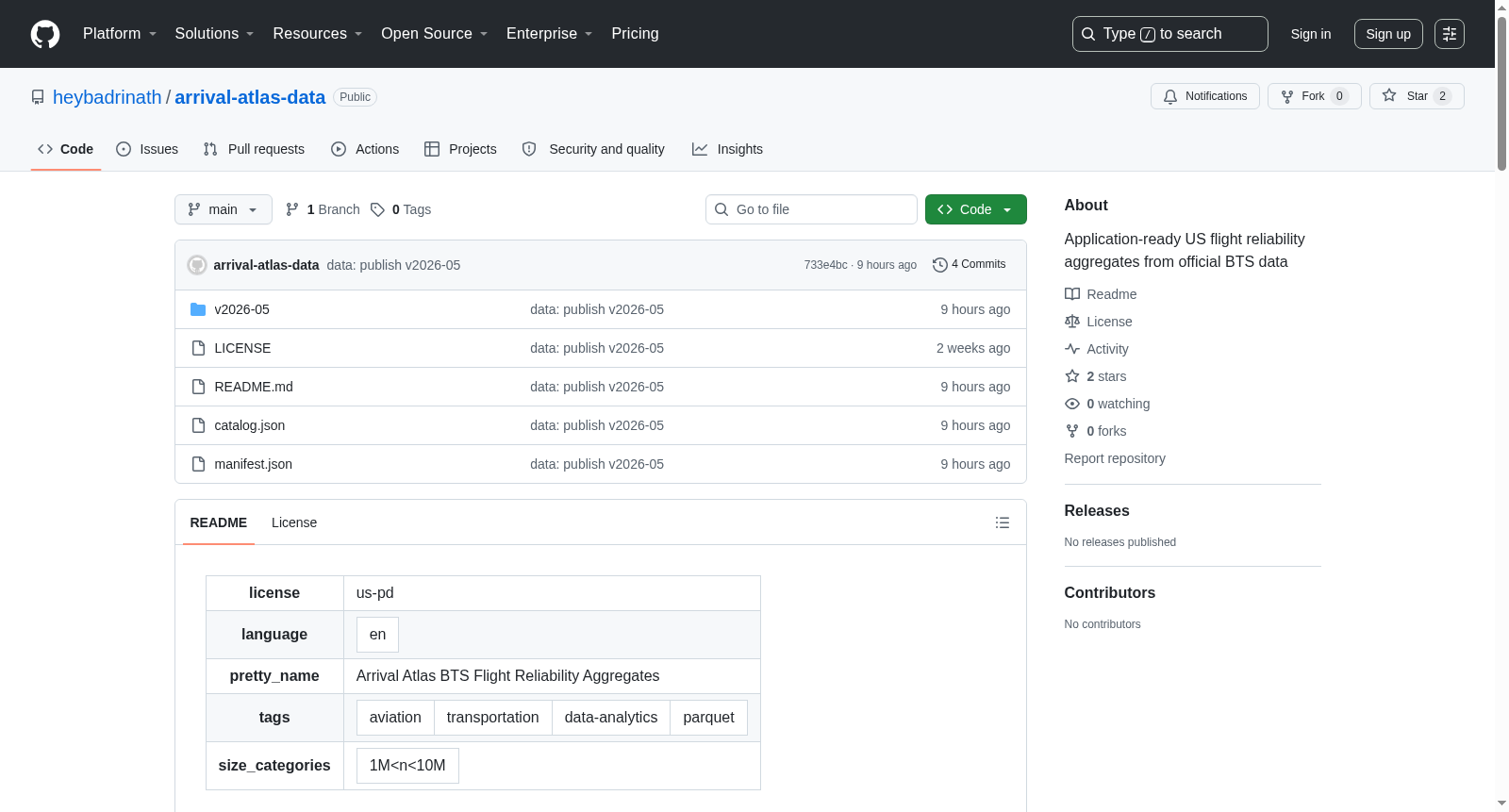Open the green Code dropdown
1509x812 pixels.
click(x=976, y=209)
